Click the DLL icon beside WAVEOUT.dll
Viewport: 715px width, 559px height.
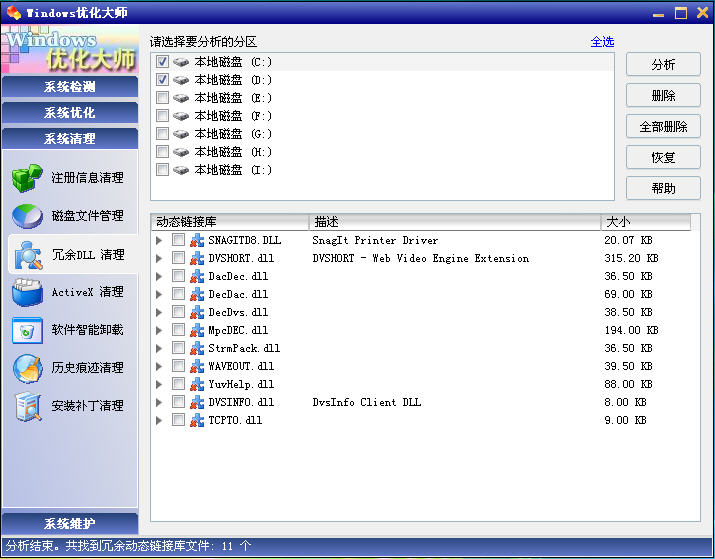[197, 366]
